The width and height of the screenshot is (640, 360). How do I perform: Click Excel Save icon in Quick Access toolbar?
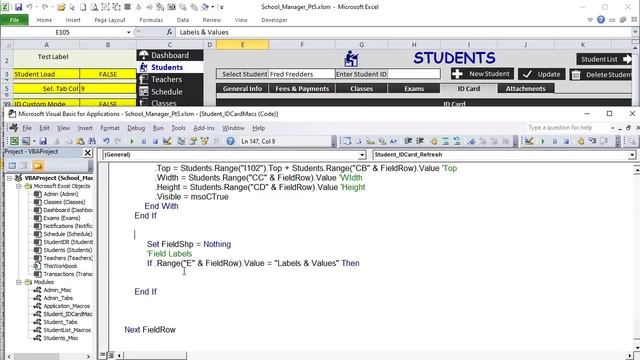tap(18, 7)
